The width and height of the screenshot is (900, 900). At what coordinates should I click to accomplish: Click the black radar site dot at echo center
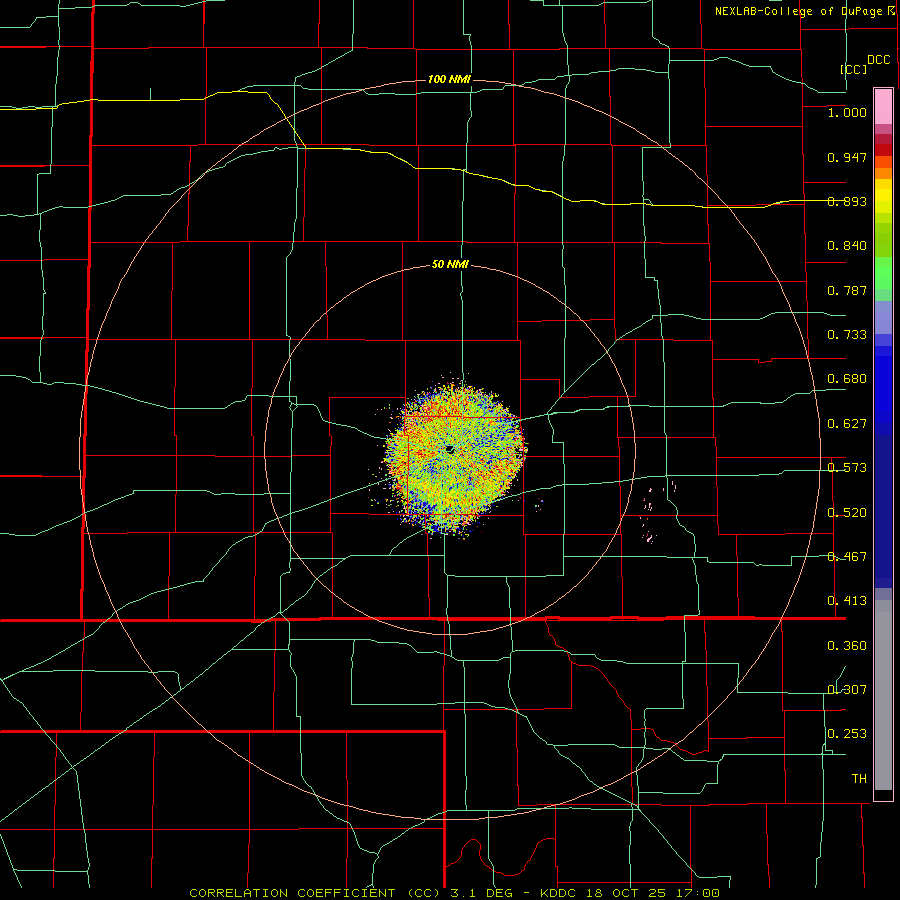click(x=450, y=449)
